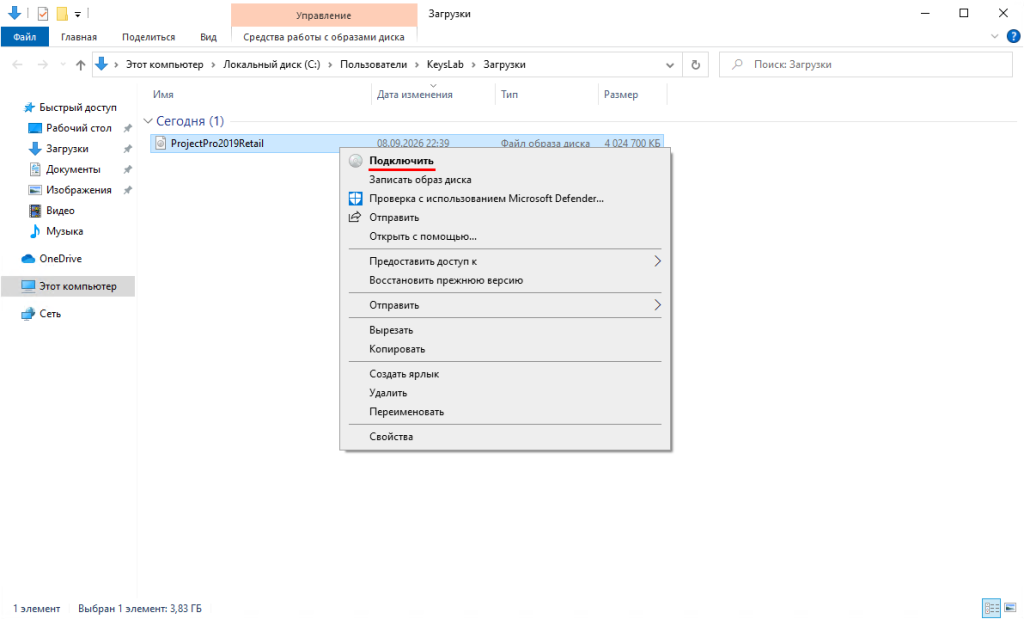Choose Записать образ диска menu item
This screenshot has width=1024, height=619.
click(x=420, y=180)
